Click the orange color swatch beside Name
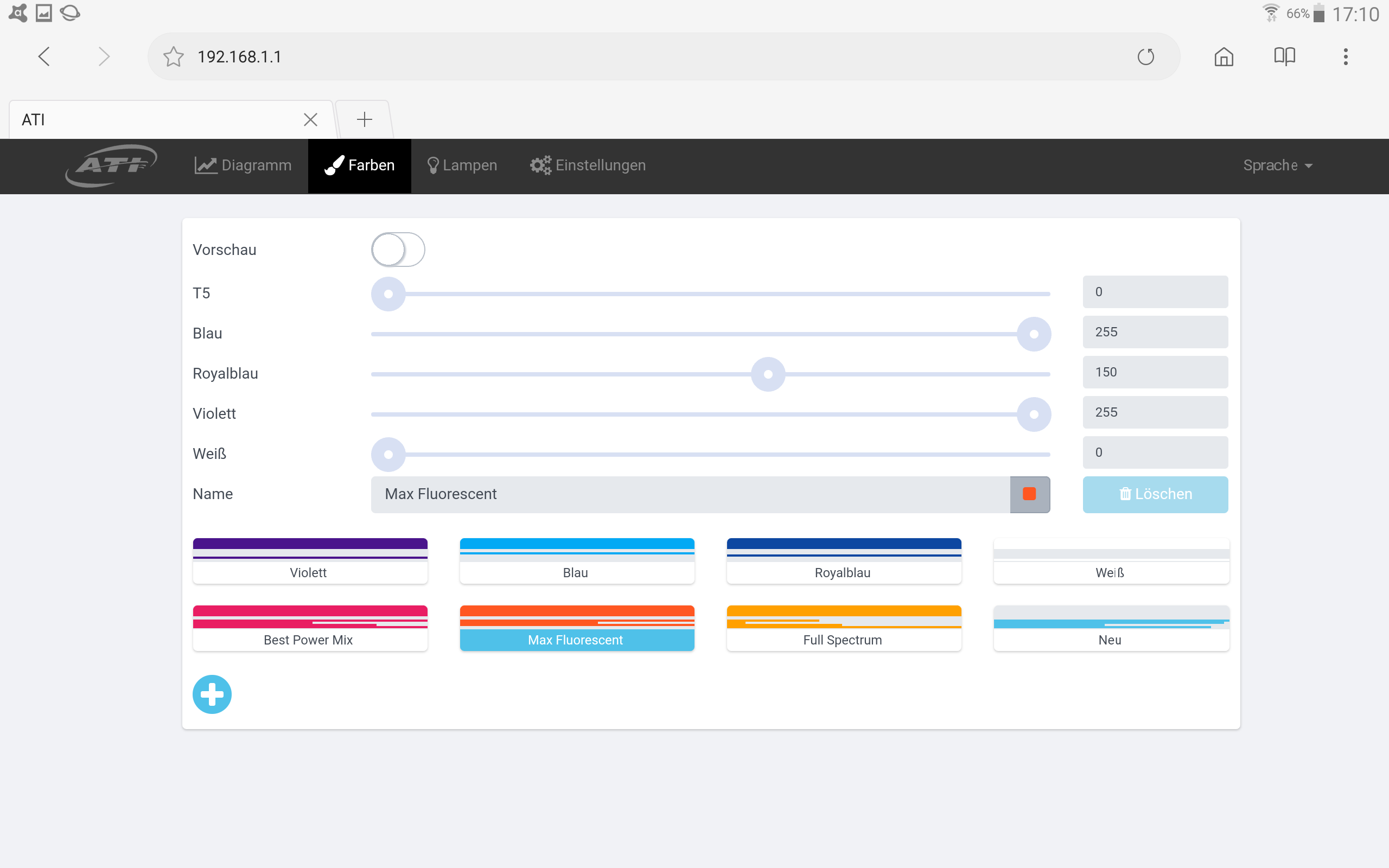This screenshot has height=868, width=1389. pos(1029,494)
